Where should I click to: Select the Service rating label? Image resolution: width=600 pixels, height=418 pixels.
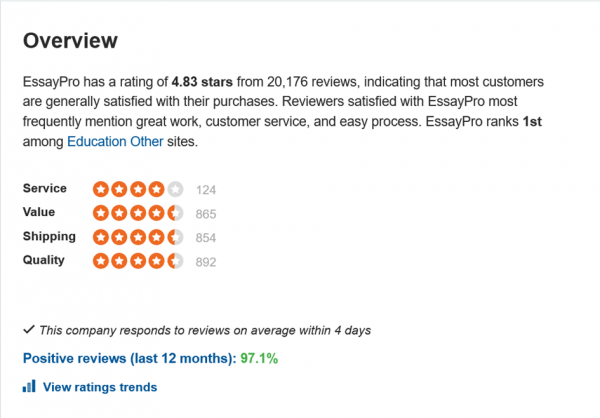click(44, 188)
